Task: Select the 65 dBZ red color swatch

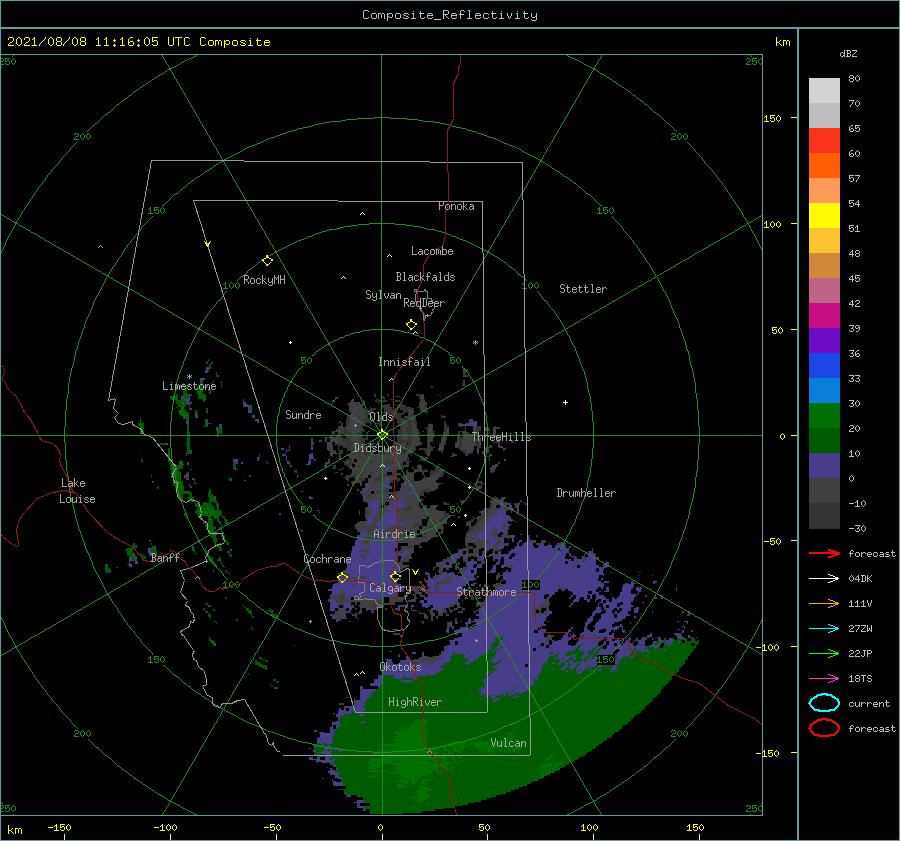Action: [x=824, y=141]
